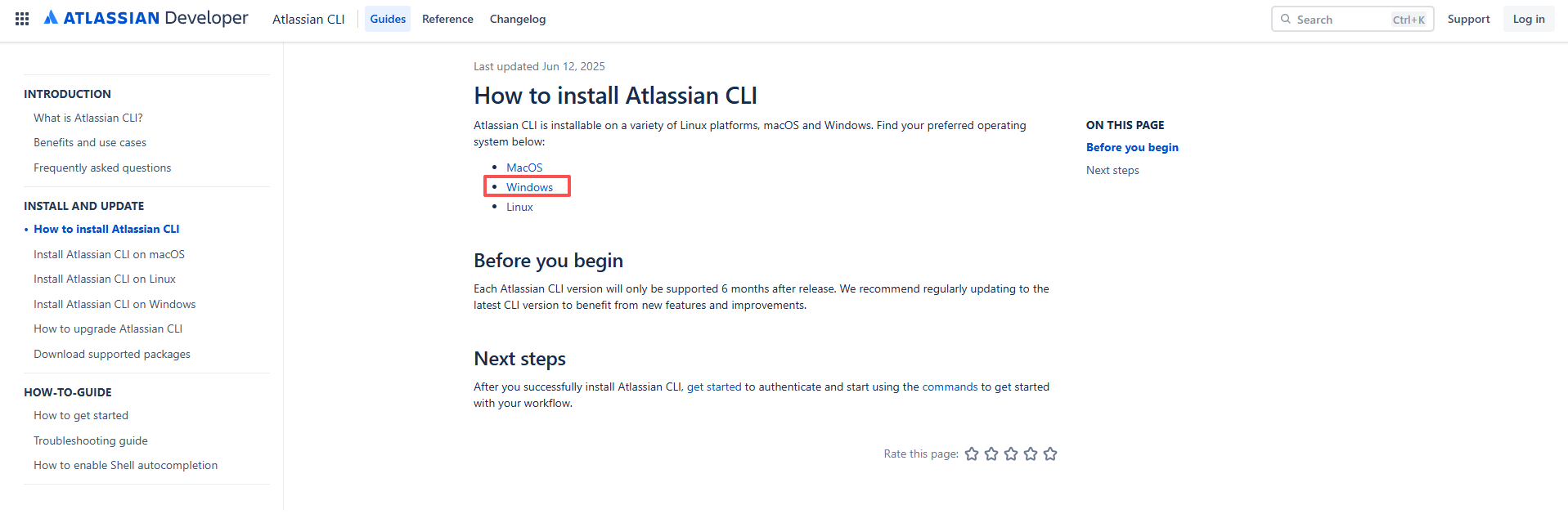Focus the Search input field
1568x523 pixels.
tap(1341, 20)
